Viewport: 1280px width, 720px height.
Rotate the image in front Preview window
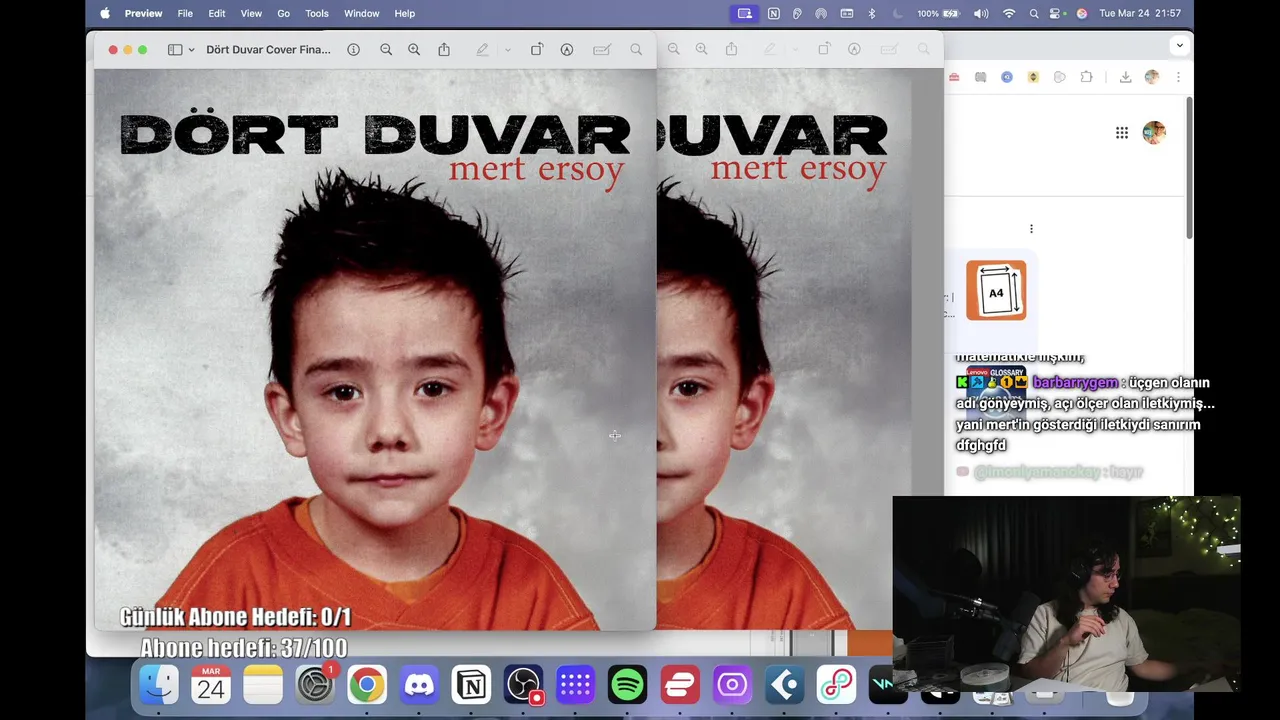(x=537, y=49)
